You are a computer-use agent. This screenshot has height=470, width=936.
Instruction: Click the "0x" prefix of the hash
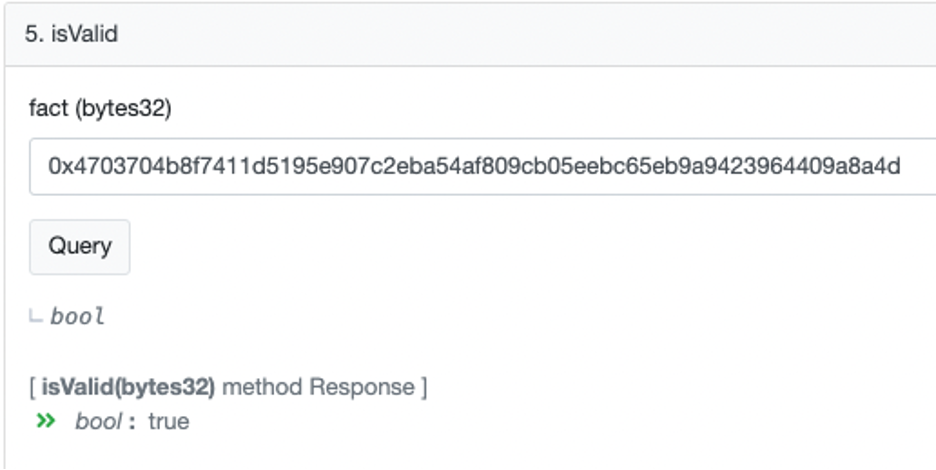pyautogui.click(x=58, y=166)
